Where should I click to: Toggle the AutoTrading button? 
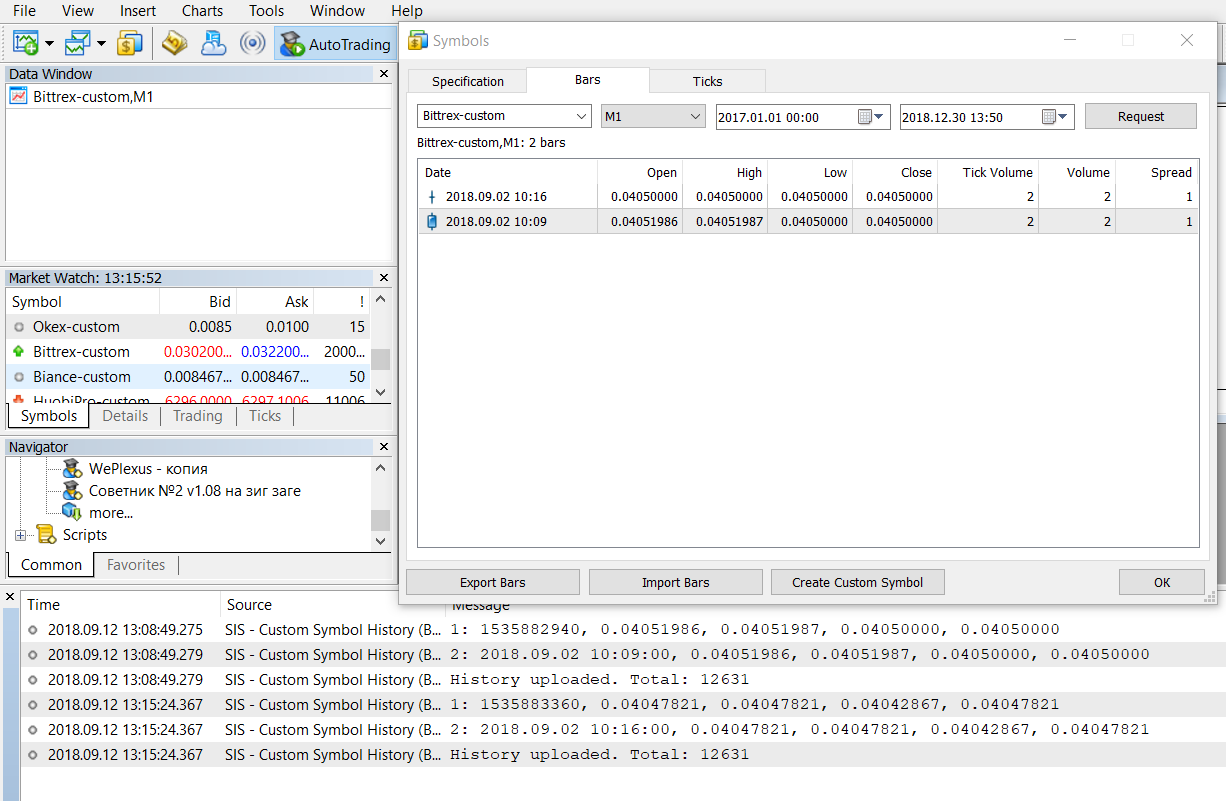(335, 44)
